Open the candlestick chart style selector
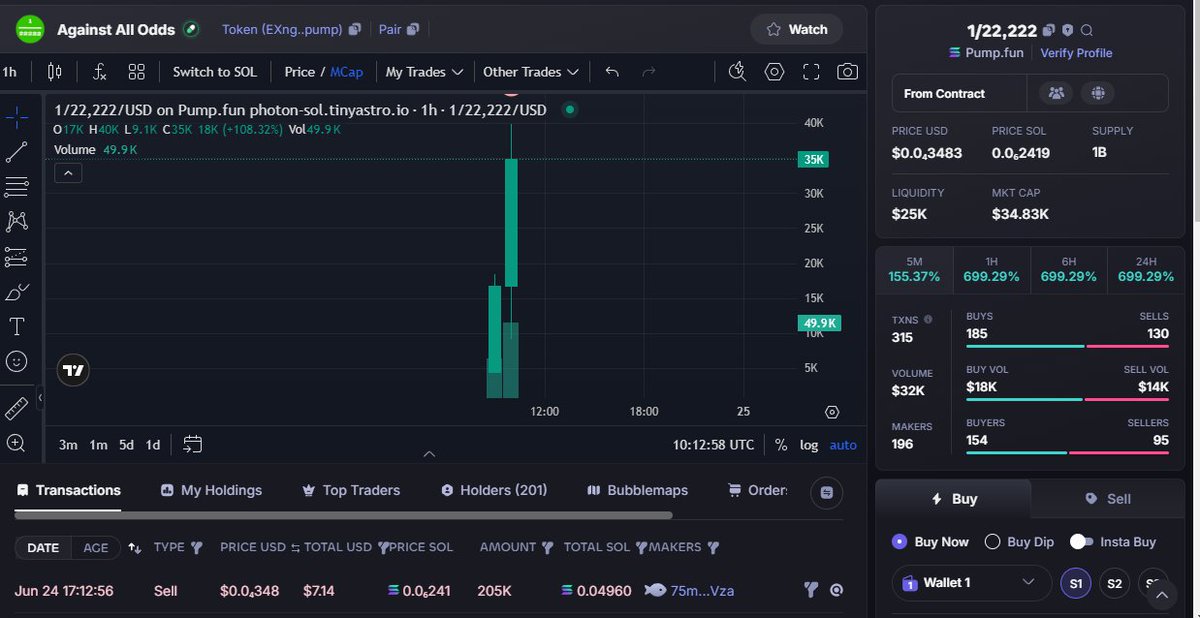The width and height of the screenshot is (1200, 618). 54,72
